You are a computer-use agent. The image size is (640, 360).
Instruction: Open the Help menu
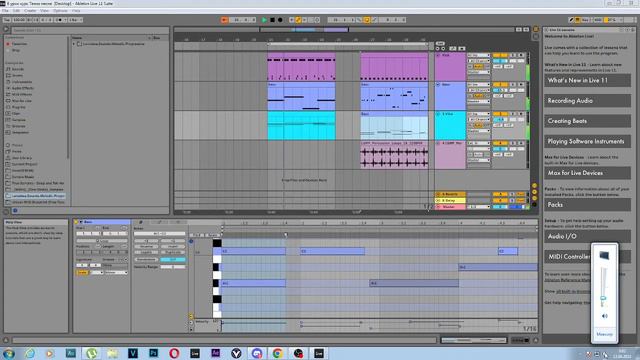76,11
